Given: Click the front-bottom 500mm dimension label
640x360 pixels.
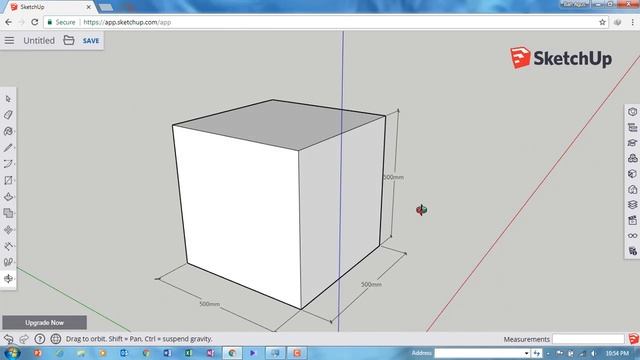Looking at the screenshot, I should tap(209, 304).
